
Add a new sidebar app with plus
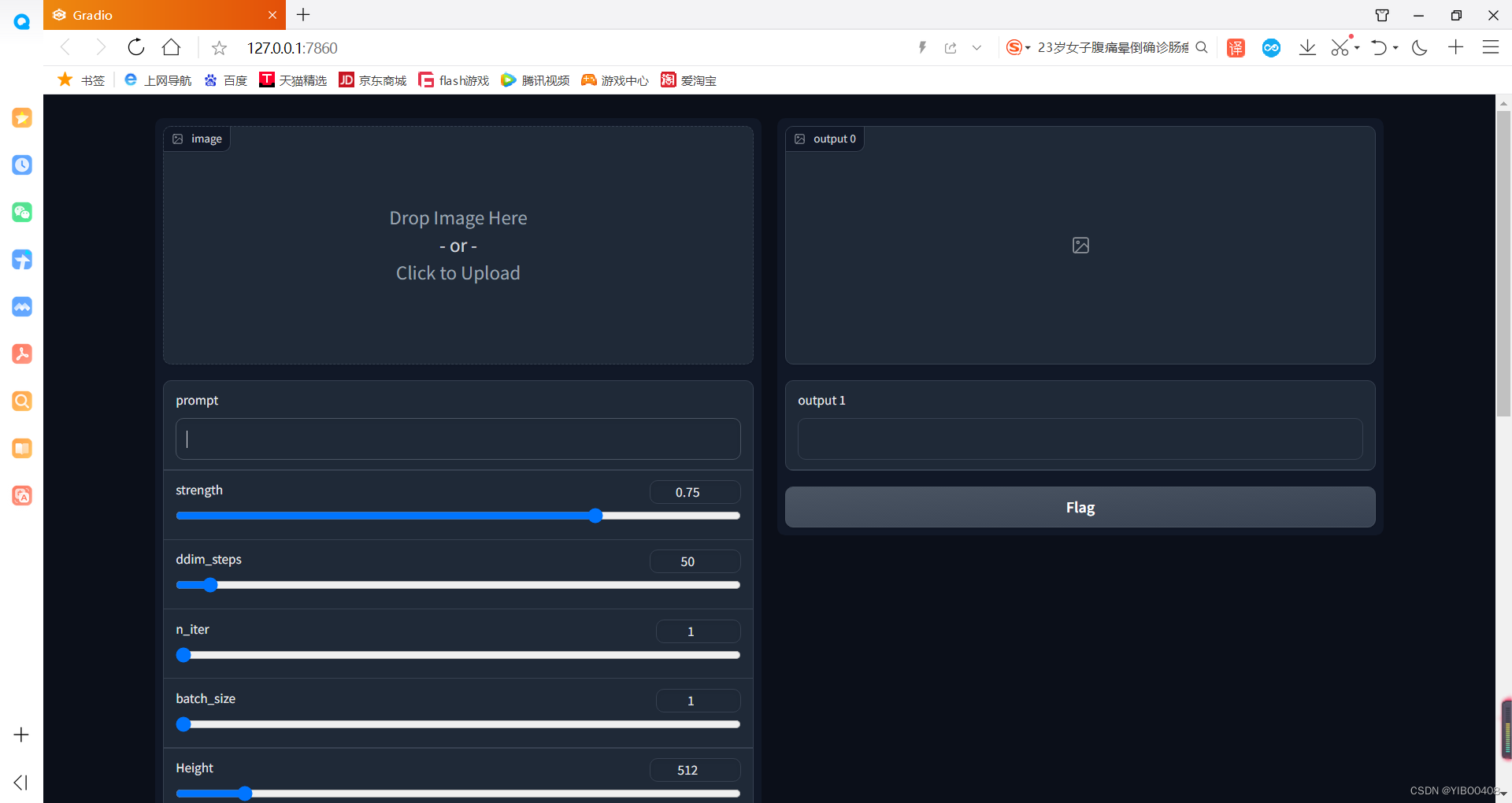pos(21,735)
